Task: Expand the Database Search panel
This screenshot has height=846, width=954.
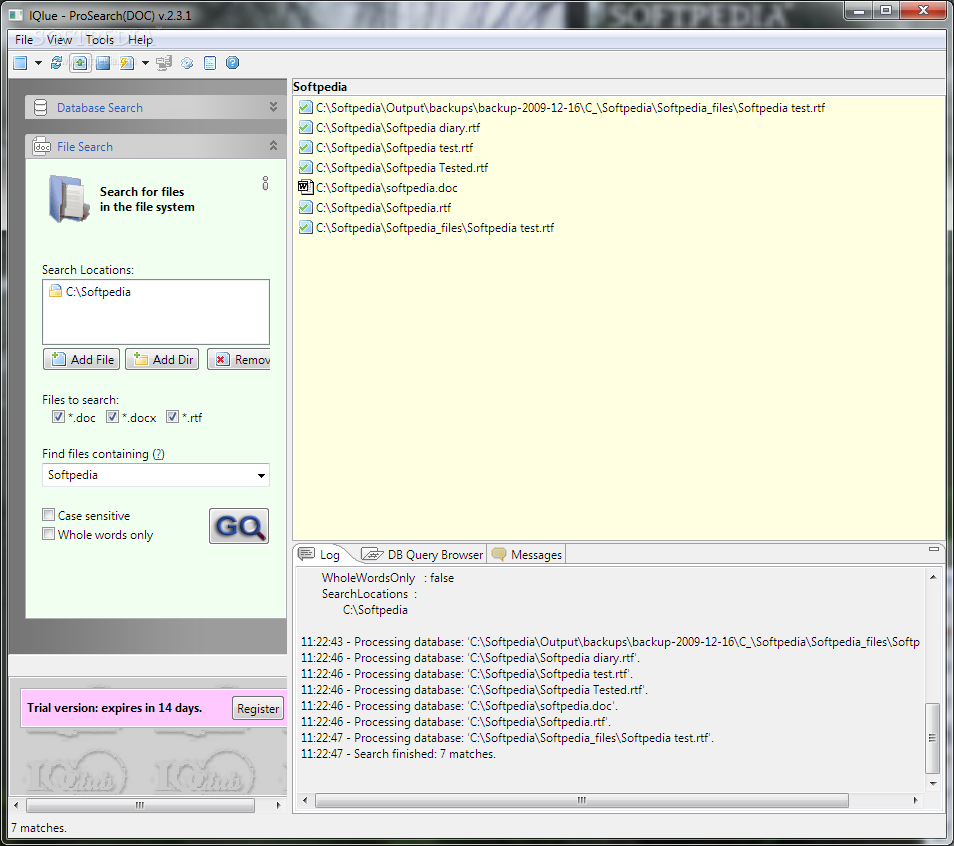Action: point(273,107)
